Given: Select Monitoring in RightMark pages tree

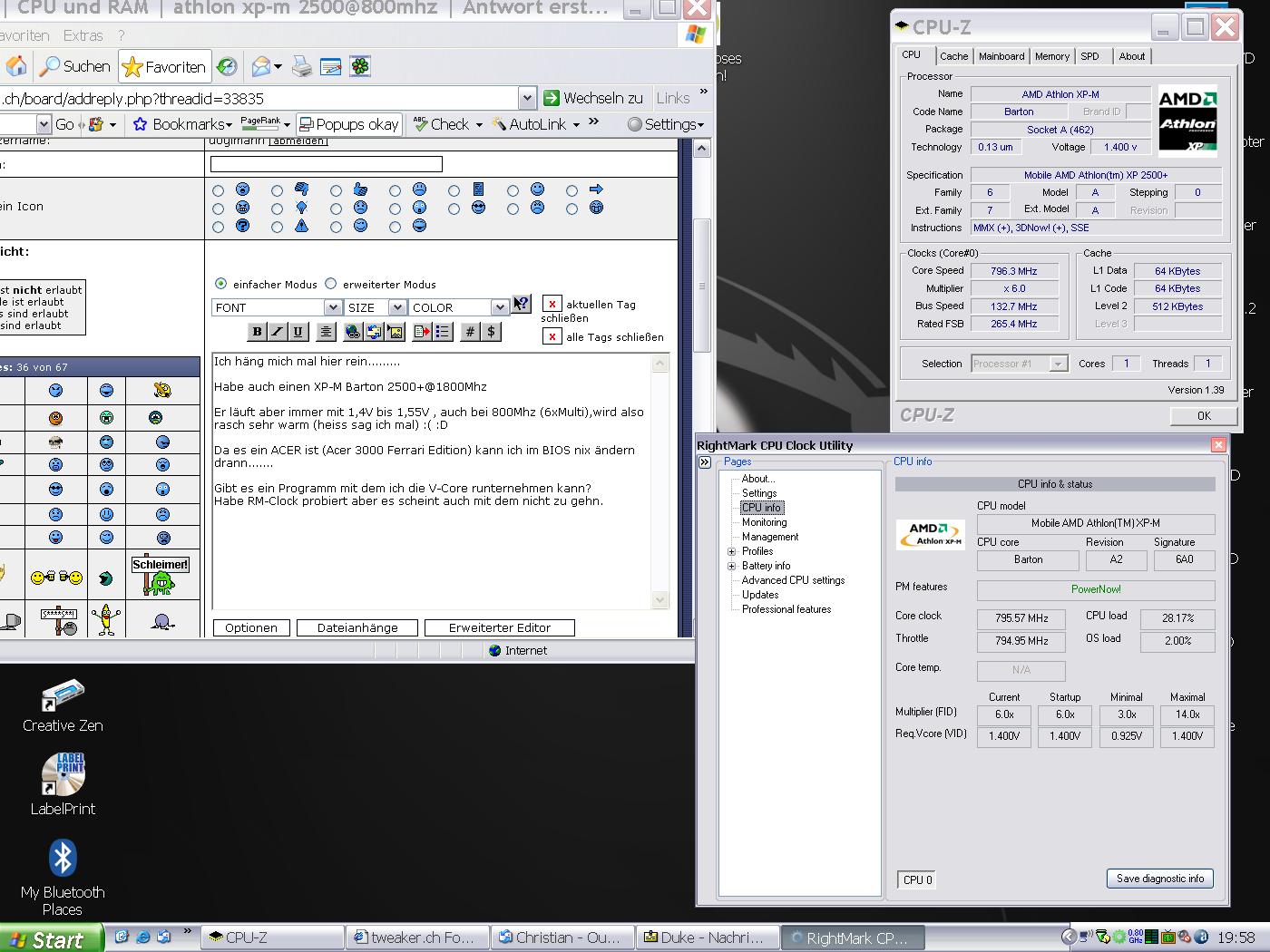Looking at the screenshot, I should click(x=764, y=522).
